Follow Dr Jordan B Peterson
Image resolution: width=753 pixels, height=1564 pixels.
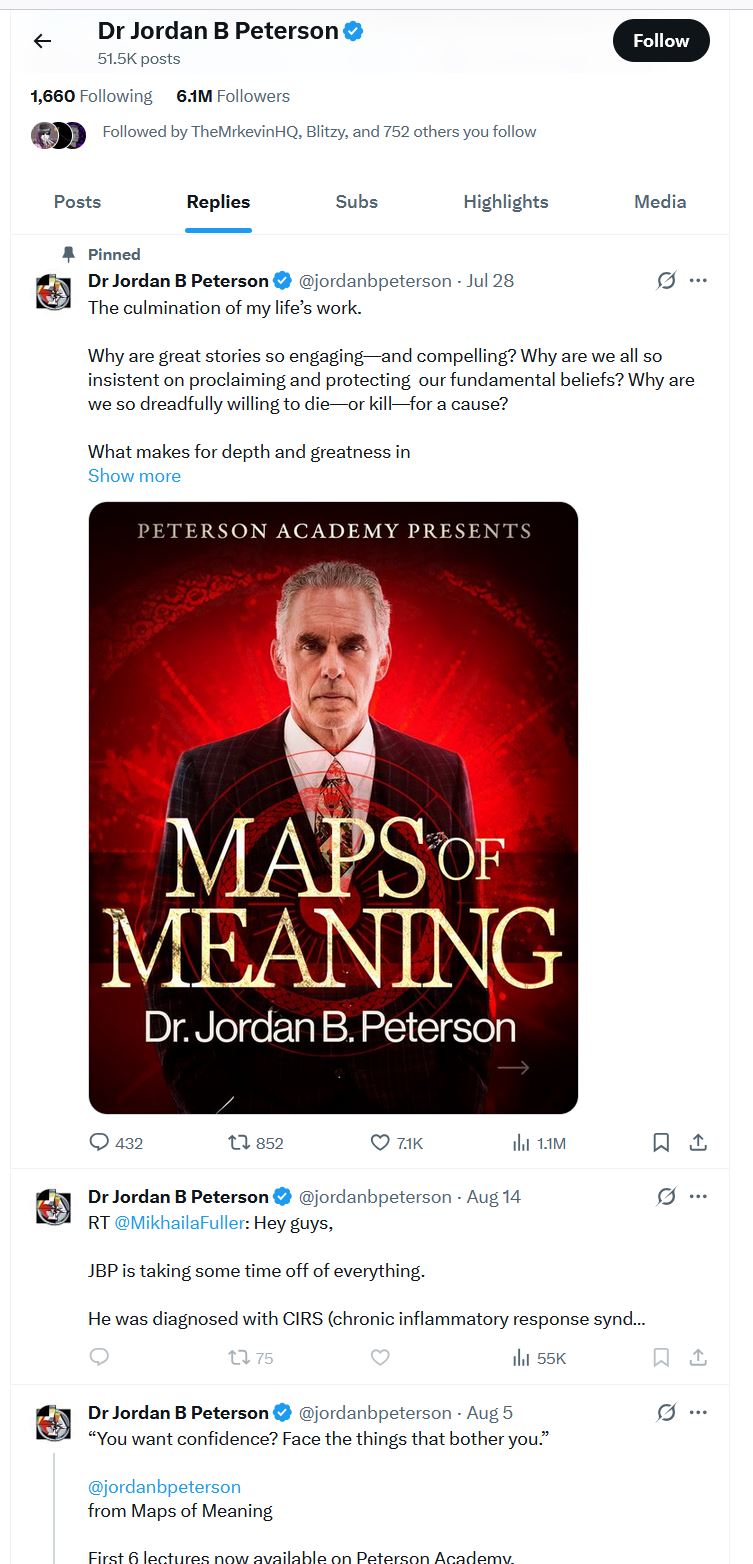click(661, 41)
